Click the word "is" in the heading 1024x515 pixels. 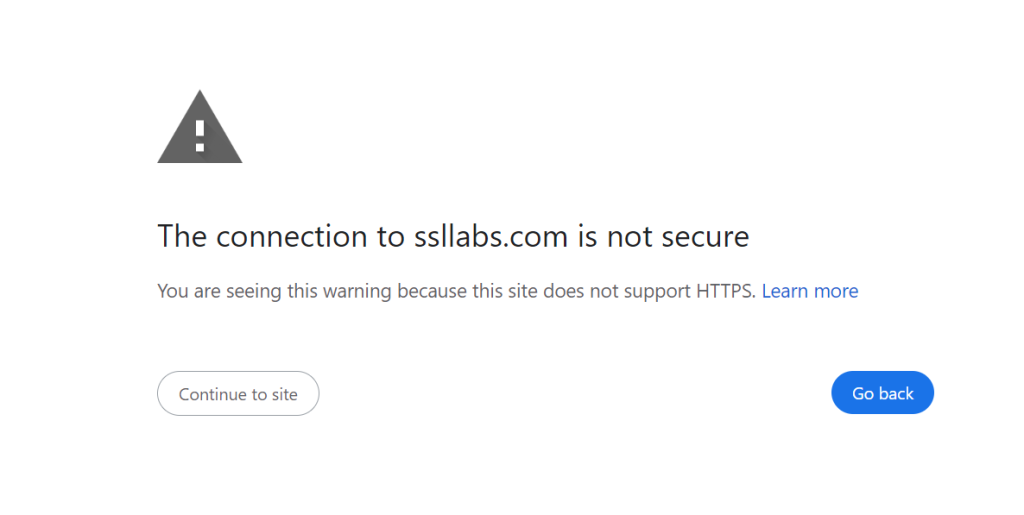(585, 237)
